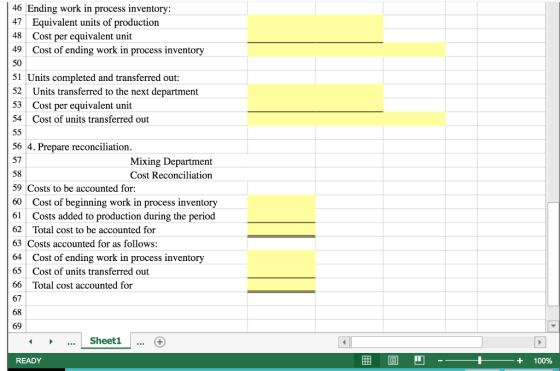This screenshot has height=371, width=560.
Task: Select yellow input cell for row 66
Action: pos(281,285)
